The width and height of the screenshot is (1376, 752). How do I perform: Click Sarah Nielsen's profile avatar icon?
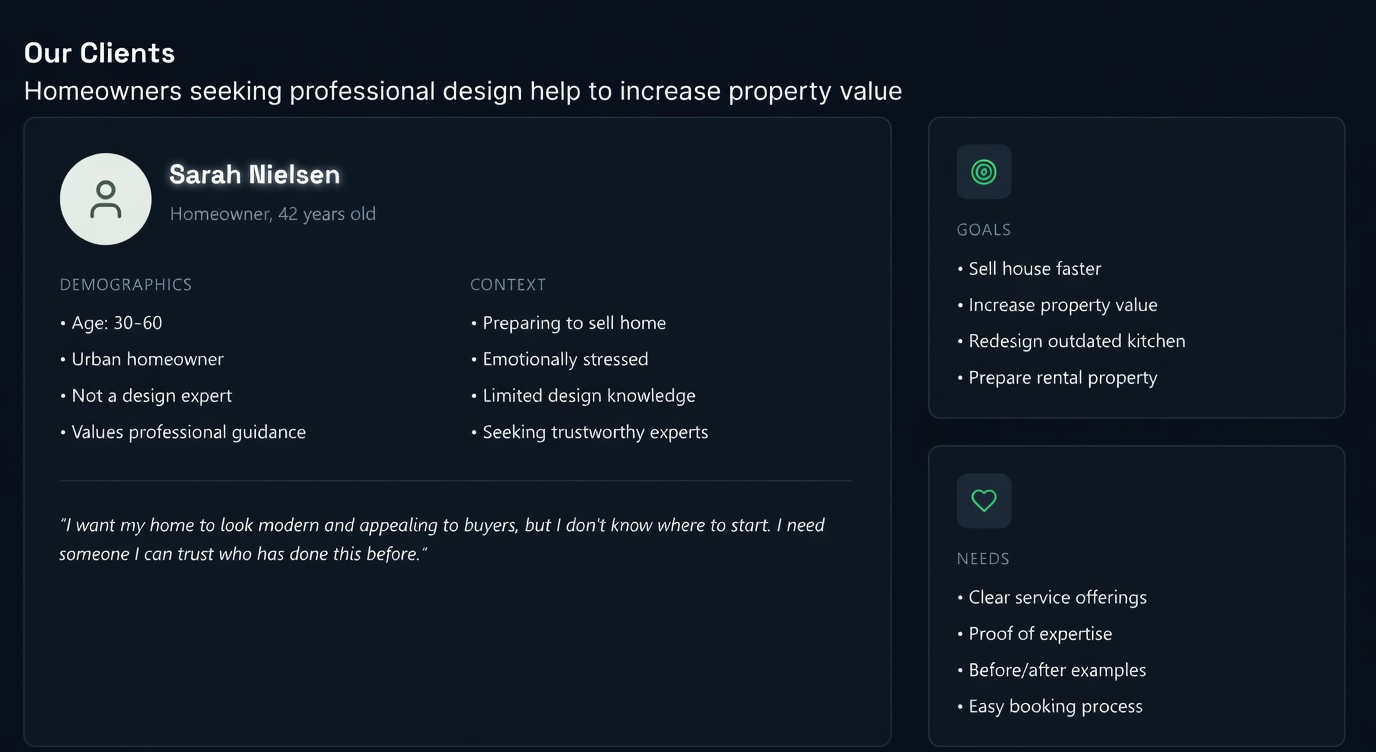[x=106, y=199]
